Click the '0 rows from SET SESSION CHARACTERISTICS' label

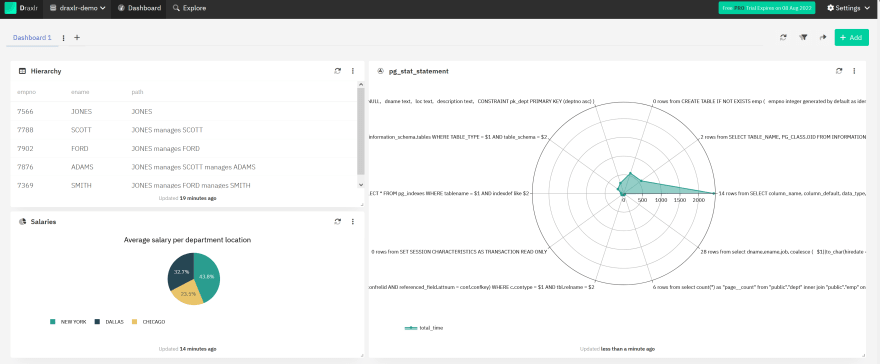click(x=459, y=252)
